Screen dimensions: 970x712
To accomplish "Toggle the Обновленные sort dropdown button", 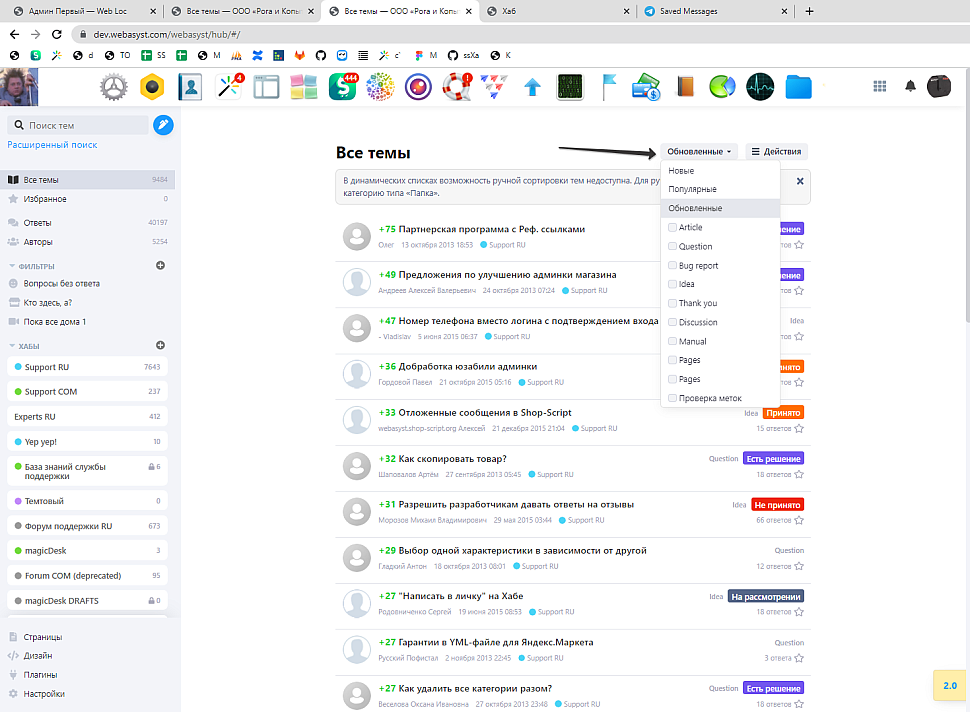I will [x=699, y=152].
